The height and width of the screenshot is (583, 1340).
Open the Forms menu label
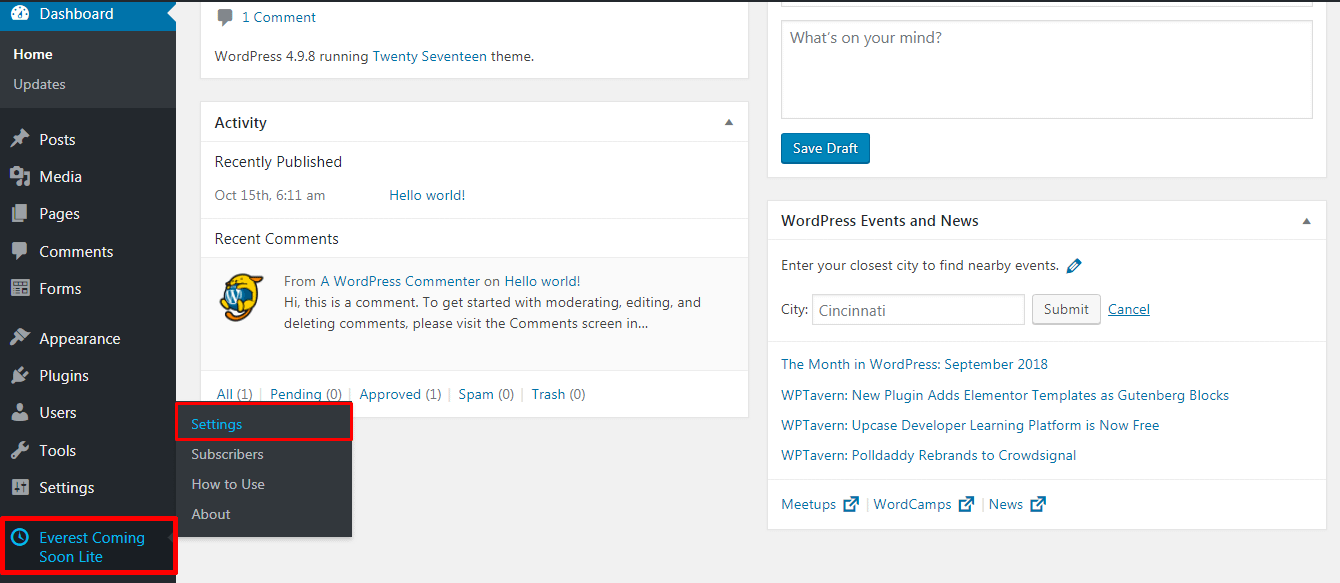coord(60,288)
